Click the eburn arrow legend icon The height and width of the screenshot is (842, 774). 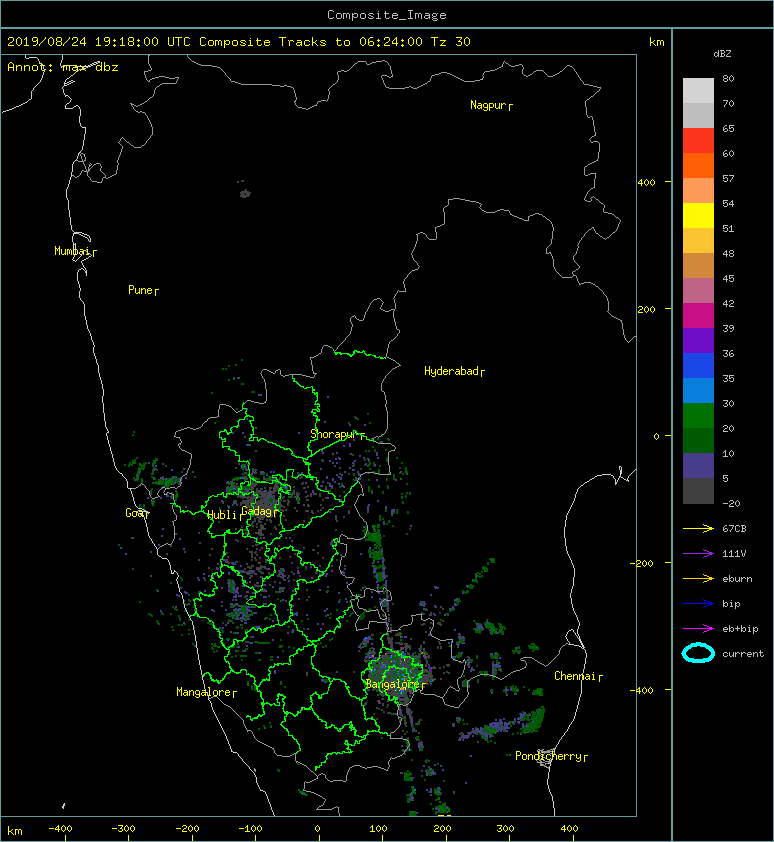tap(698, 578)
